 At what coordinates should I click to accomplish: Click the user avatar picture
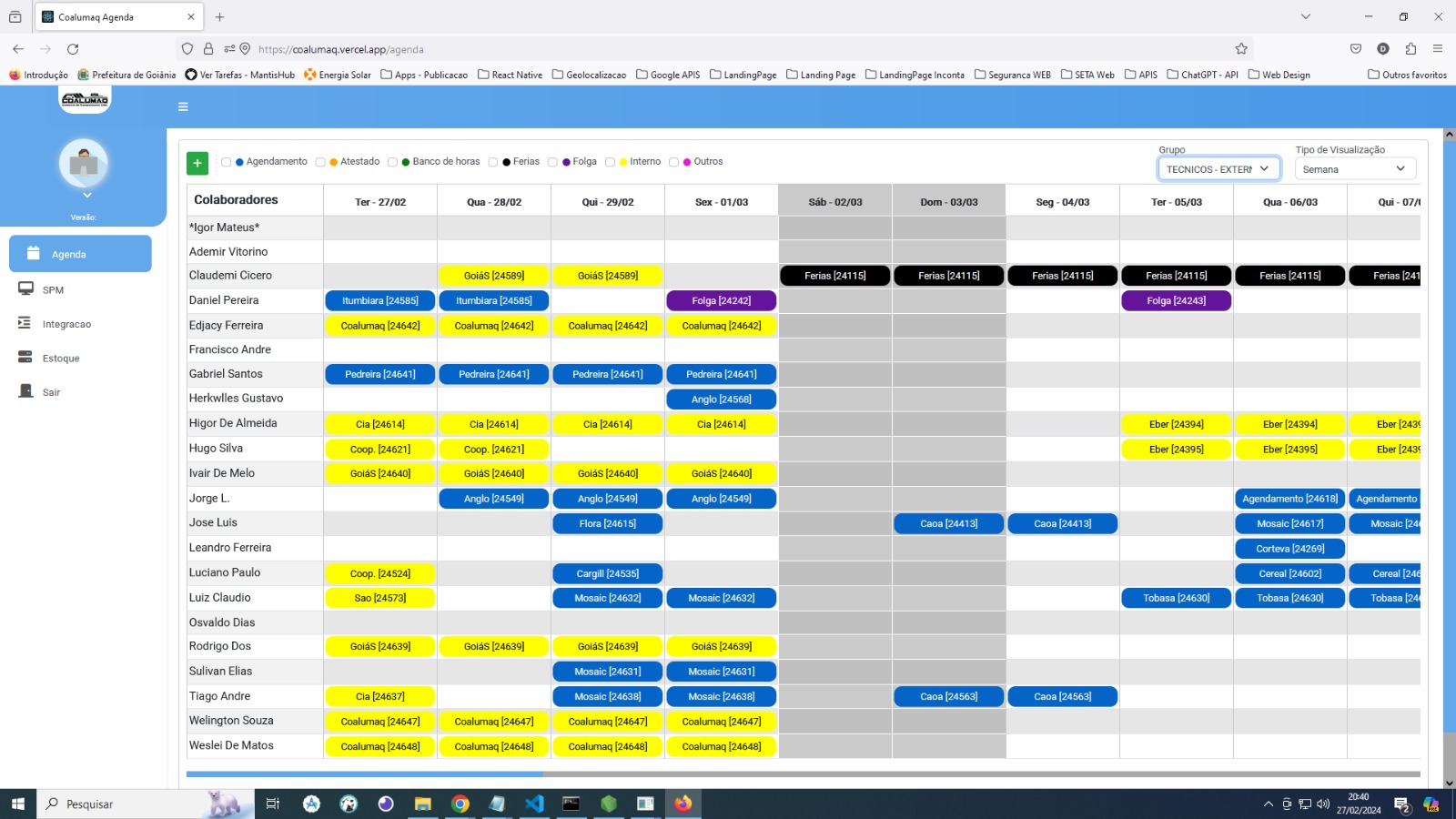(84, 163)
